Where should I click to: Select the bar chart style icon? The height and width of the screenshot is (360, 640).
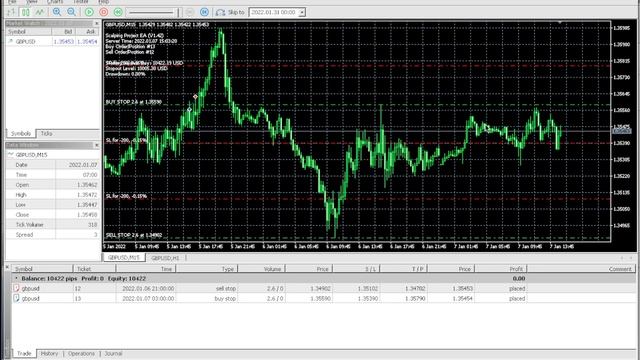pos(11,12)
